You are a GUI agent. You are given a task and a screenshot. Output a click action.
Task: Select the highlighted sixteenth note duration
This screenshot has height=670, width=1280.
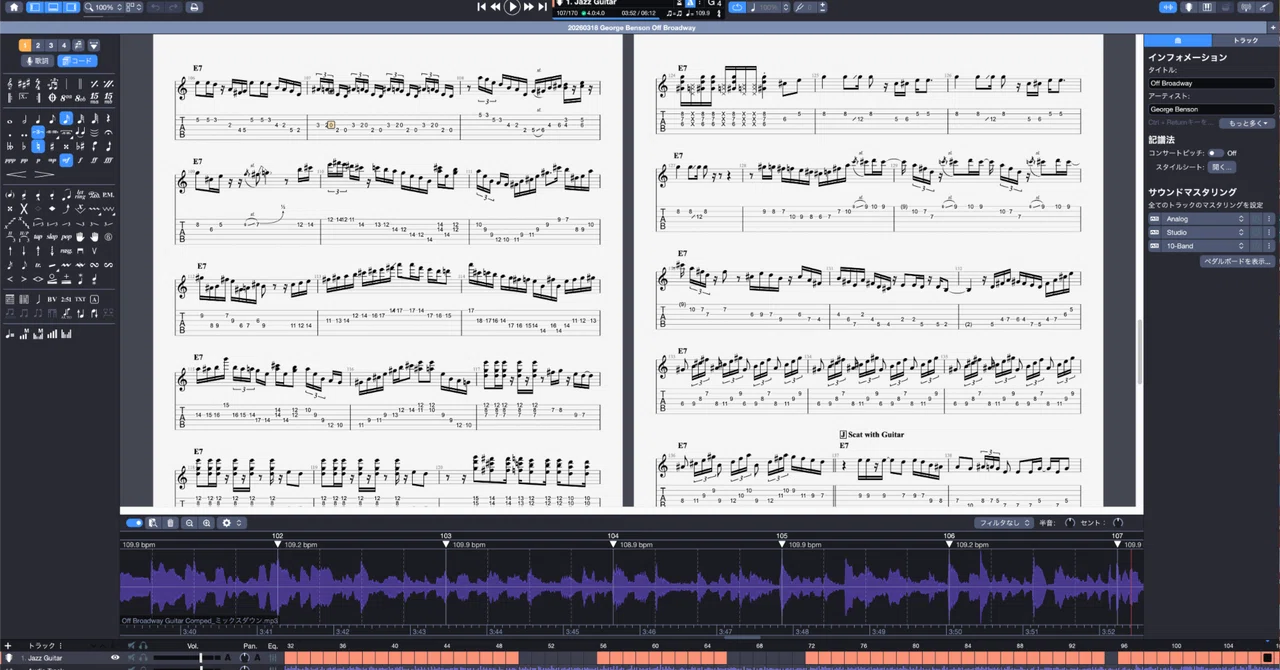[66, 119]
